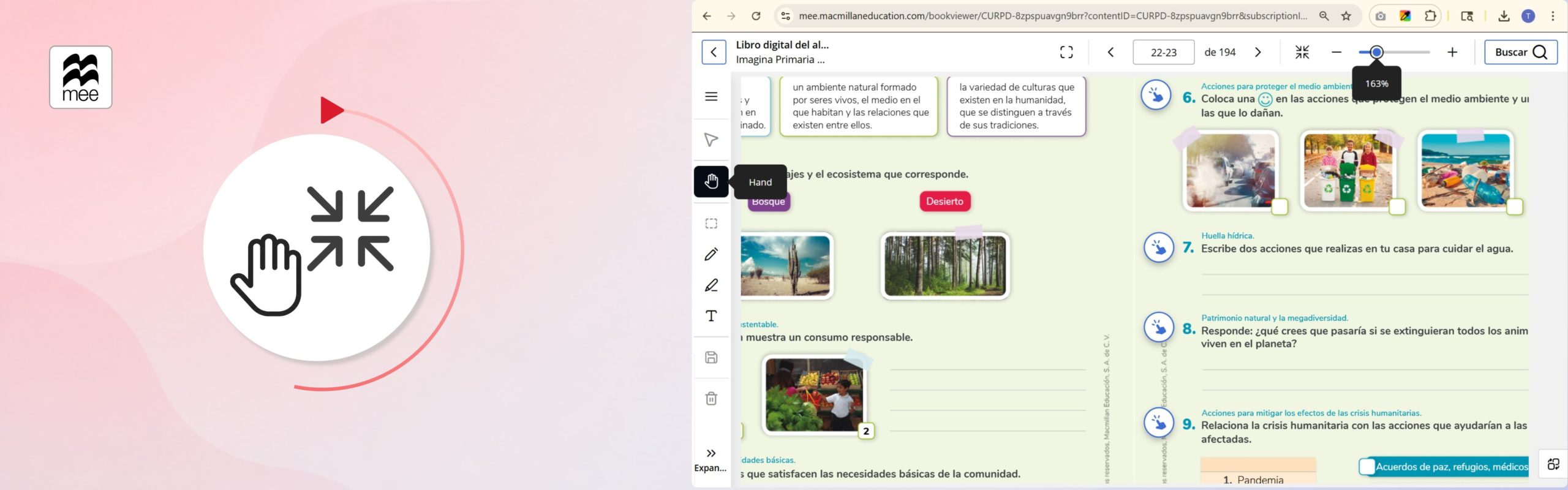Click the page number field showing 22-23
The image size is (1568, 490).
pos(1163,52)
